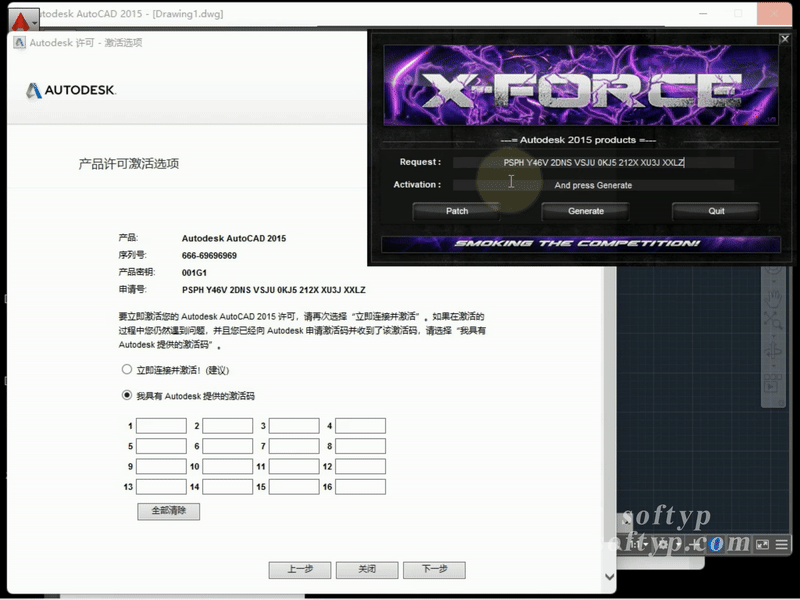Click activation code box 13
Viewport: 800px width, 600px height.
point(161,487)
